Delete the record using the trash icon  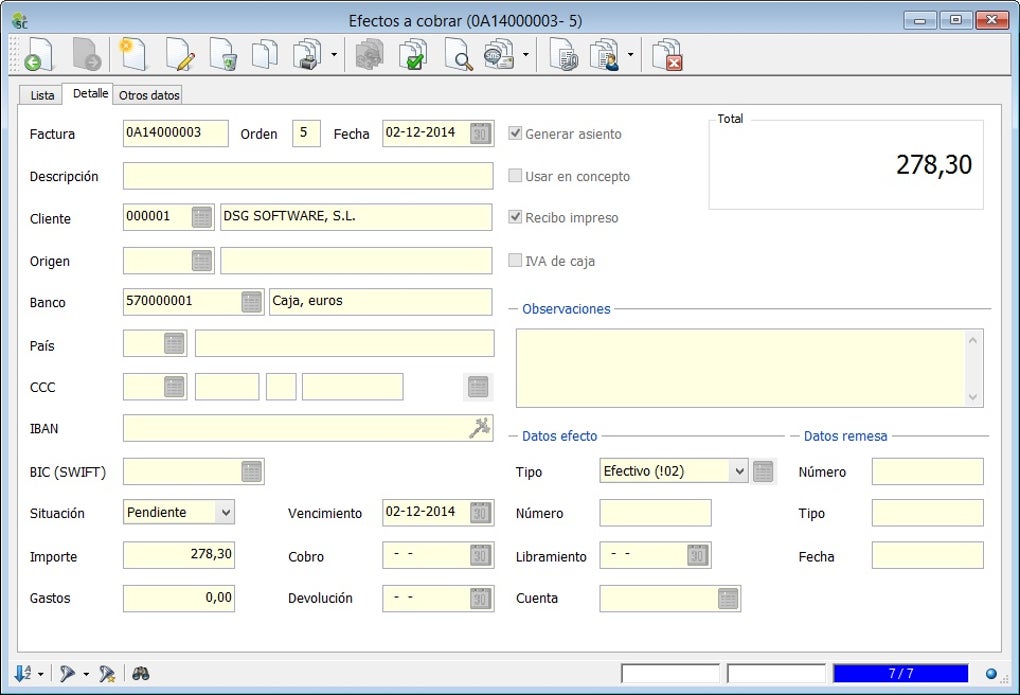pyautogui.click(x=222, y=54)
